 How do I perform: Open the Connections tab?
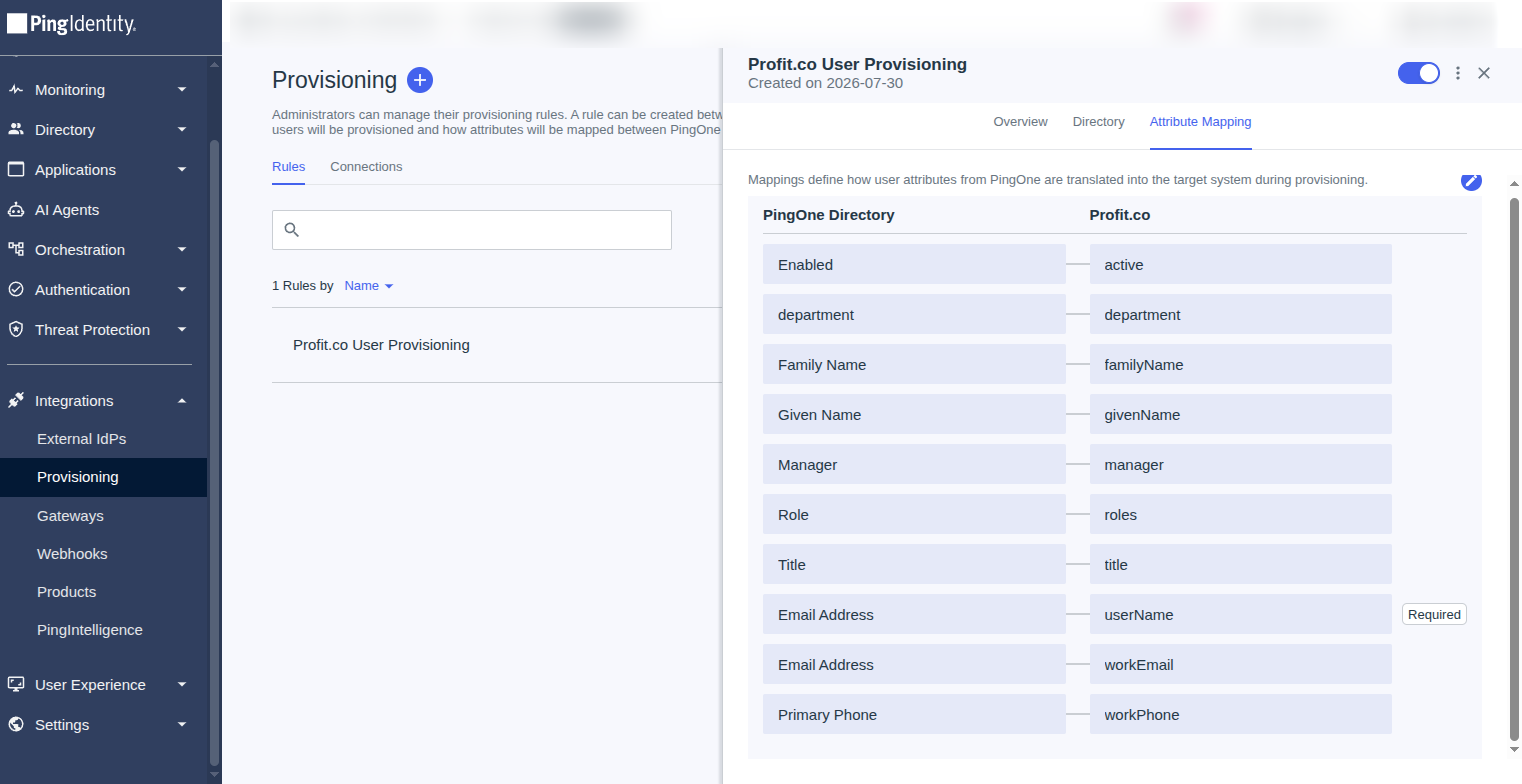coord(366,167)
